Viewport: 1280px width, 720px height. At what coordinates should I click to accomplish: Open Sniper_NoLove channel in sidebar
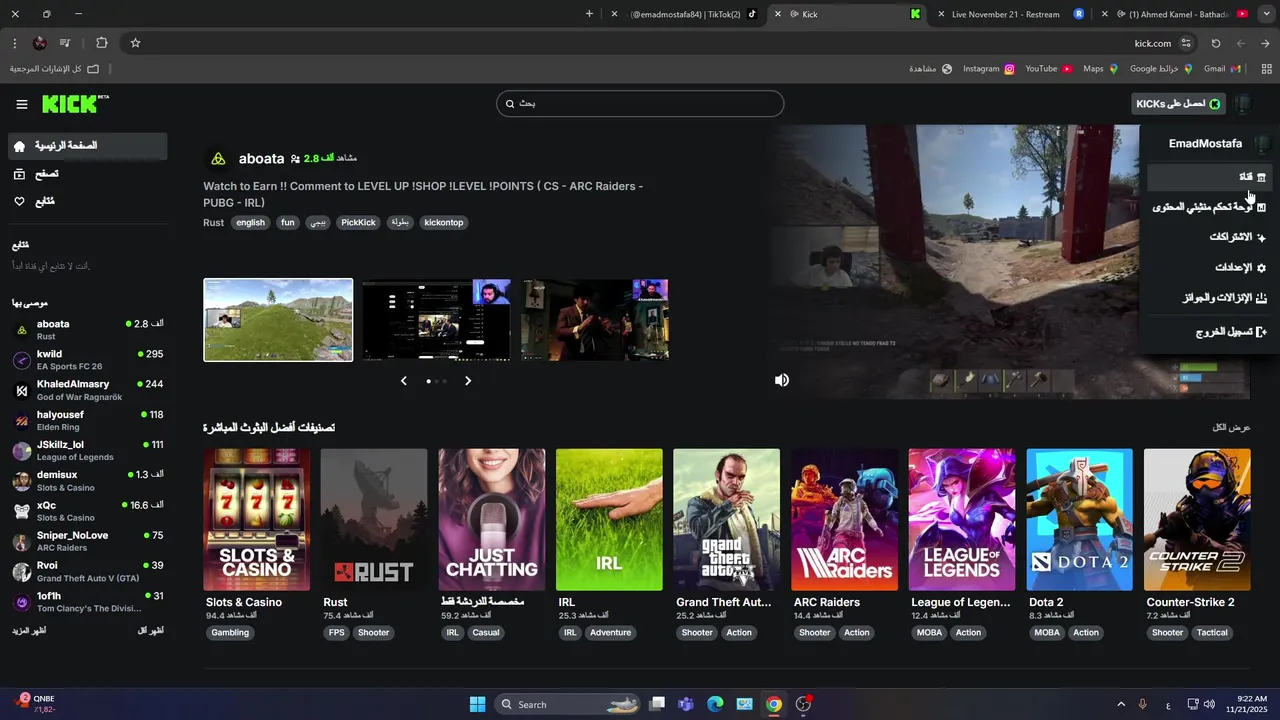(88, 541)
